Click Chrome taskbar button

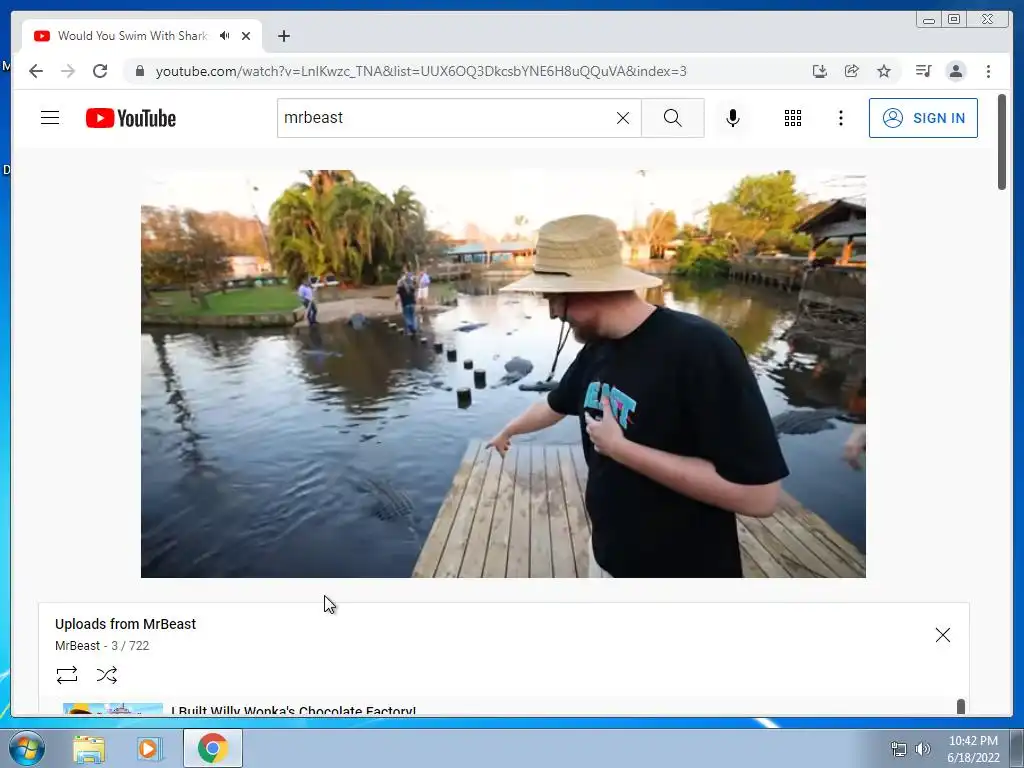(x=213, y=748)
